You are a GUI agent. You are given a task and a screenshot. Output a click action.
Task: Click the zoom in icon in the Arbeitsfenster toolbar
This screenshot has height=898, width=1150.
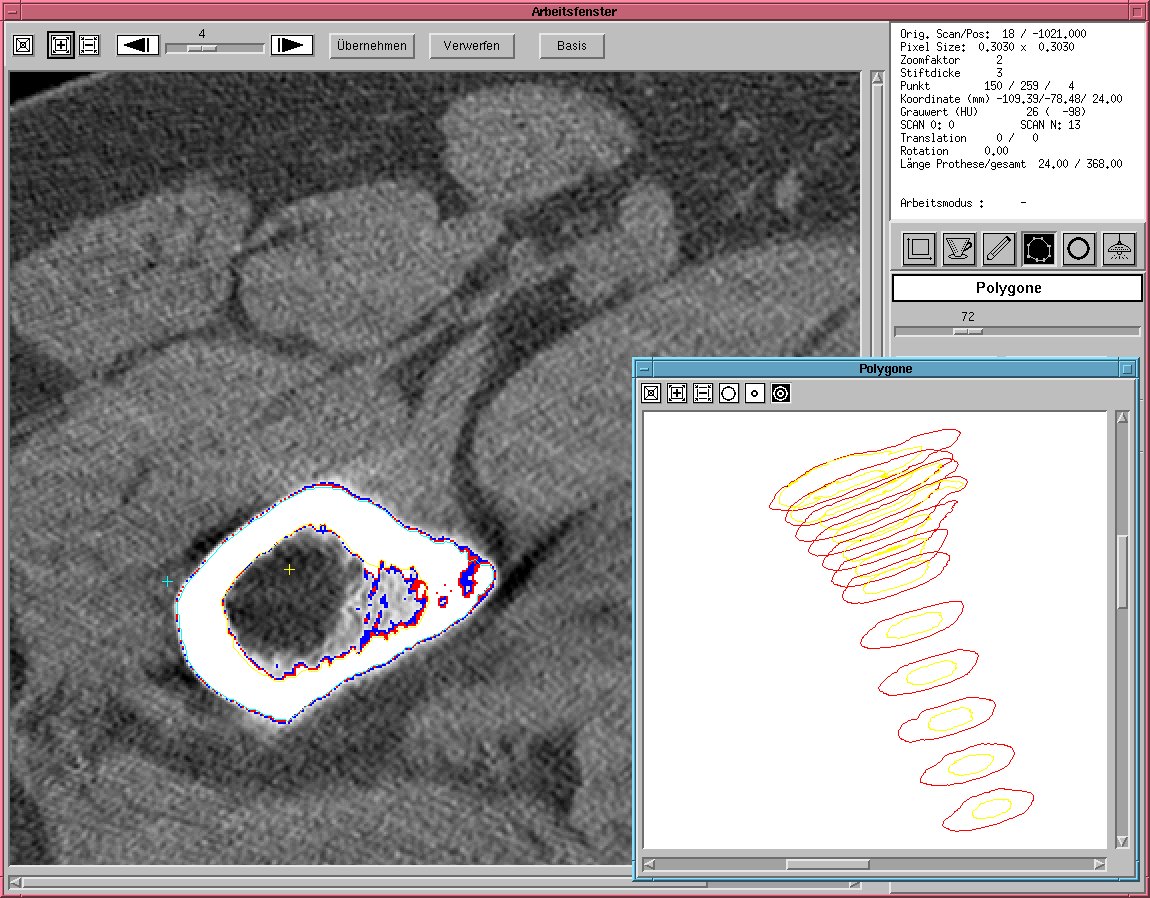click(61, 45)
